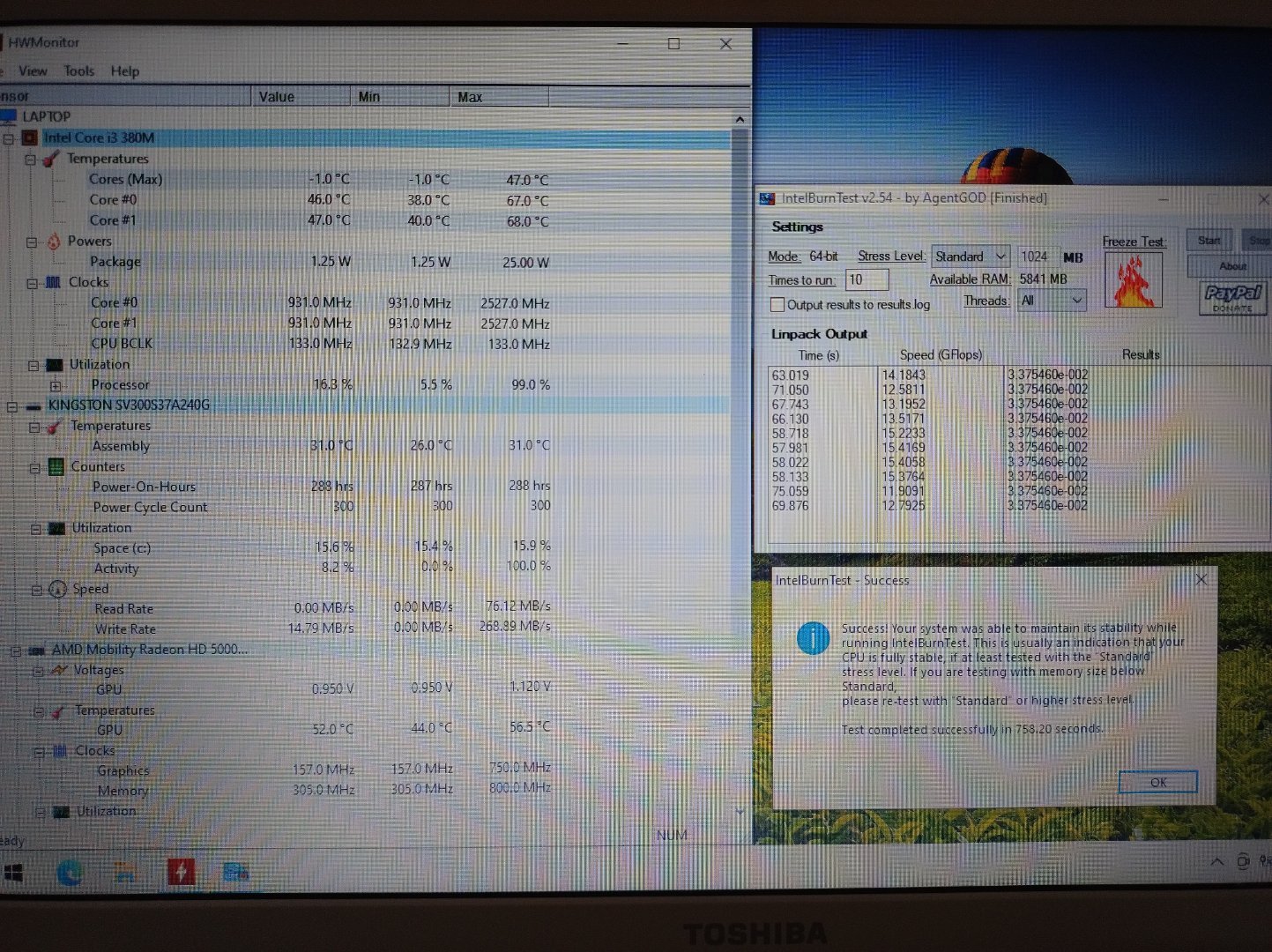Click the GPU Voltages icon

59,671
